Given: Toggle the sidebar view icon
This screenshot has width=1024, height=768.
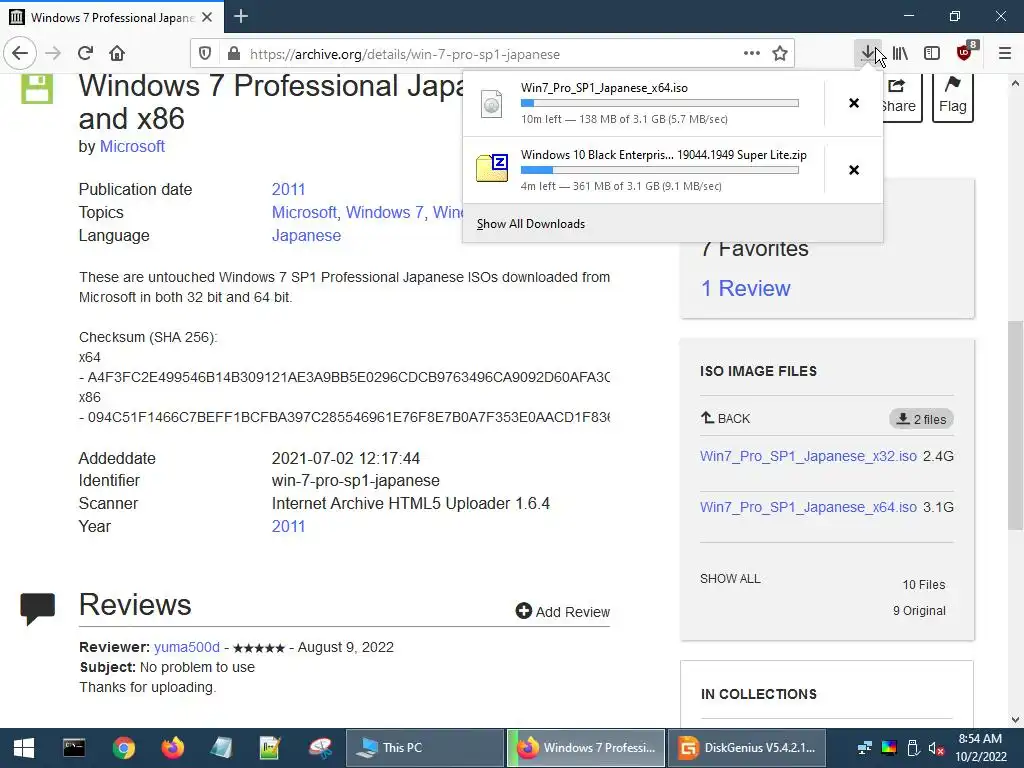Looking at the screenshot, I should 932,54.
